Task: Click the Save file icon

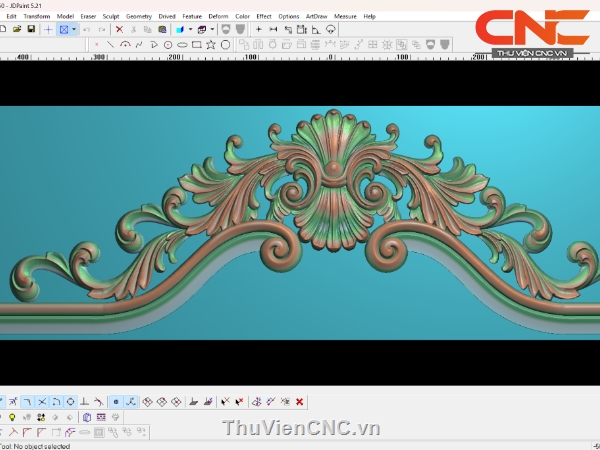Action: (31, 30)
